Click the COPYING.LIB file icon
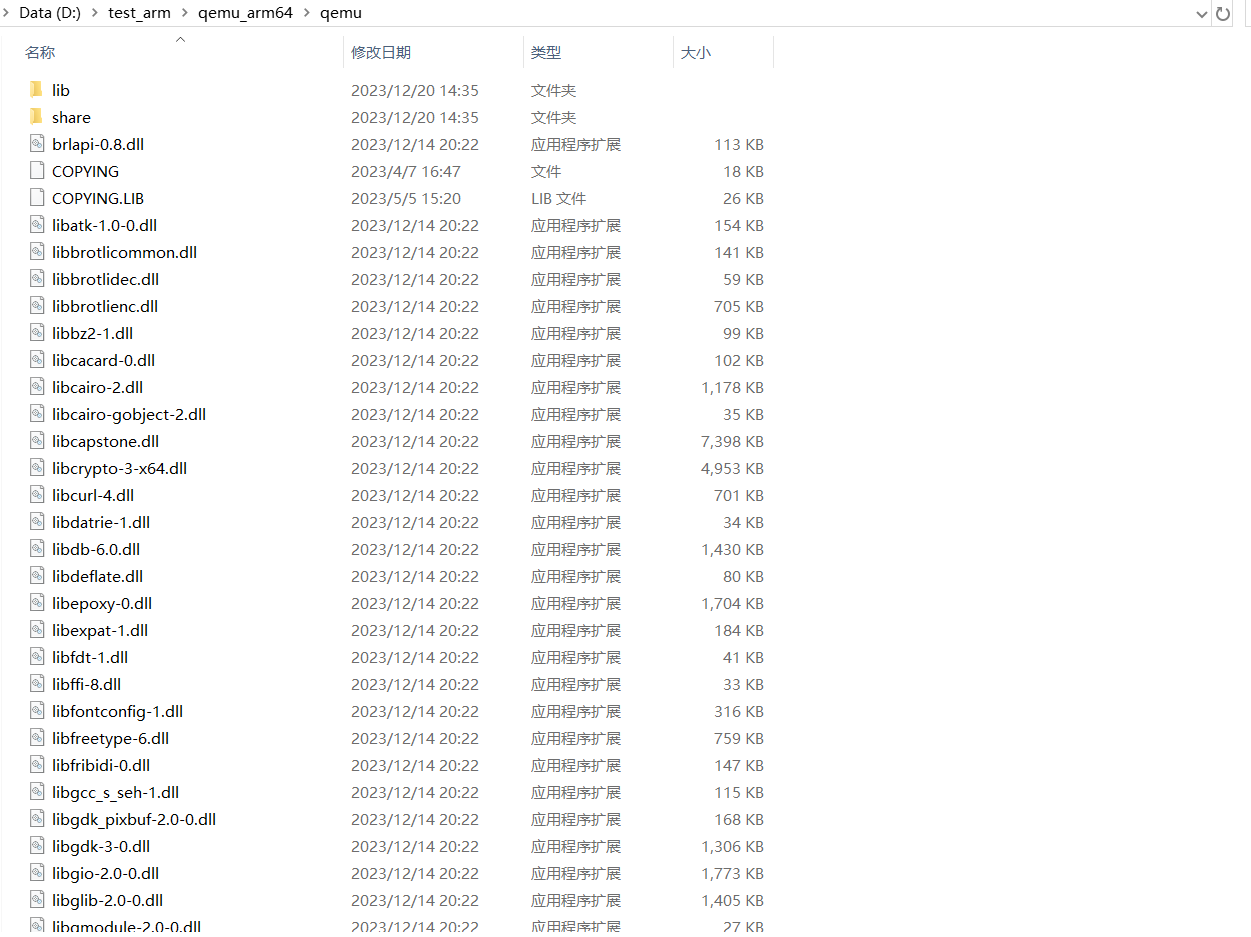The image size is (1251, 937). [x=37, y=198]
